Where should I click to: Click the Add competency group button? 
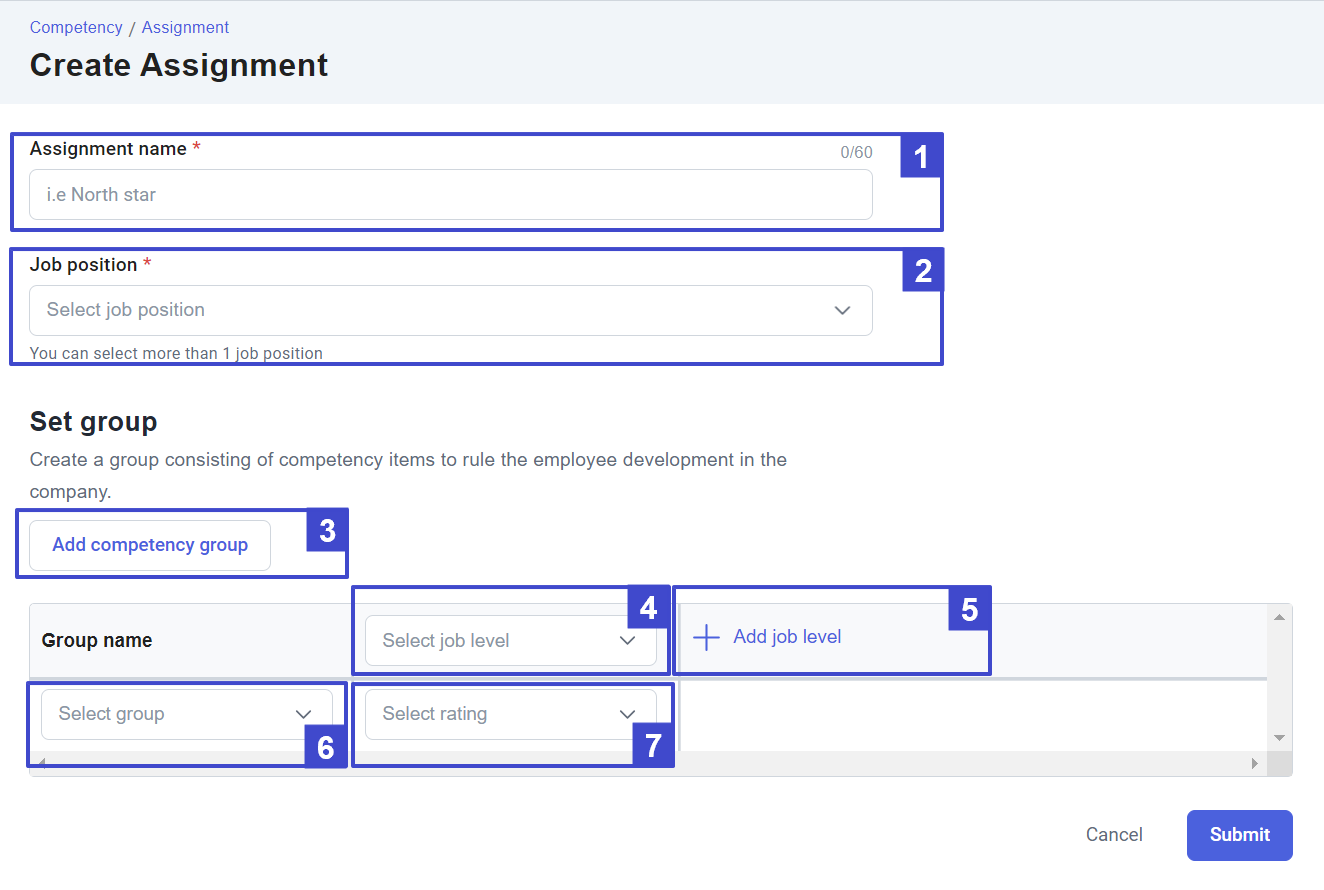pyautogui.click(x=150, y=545)
